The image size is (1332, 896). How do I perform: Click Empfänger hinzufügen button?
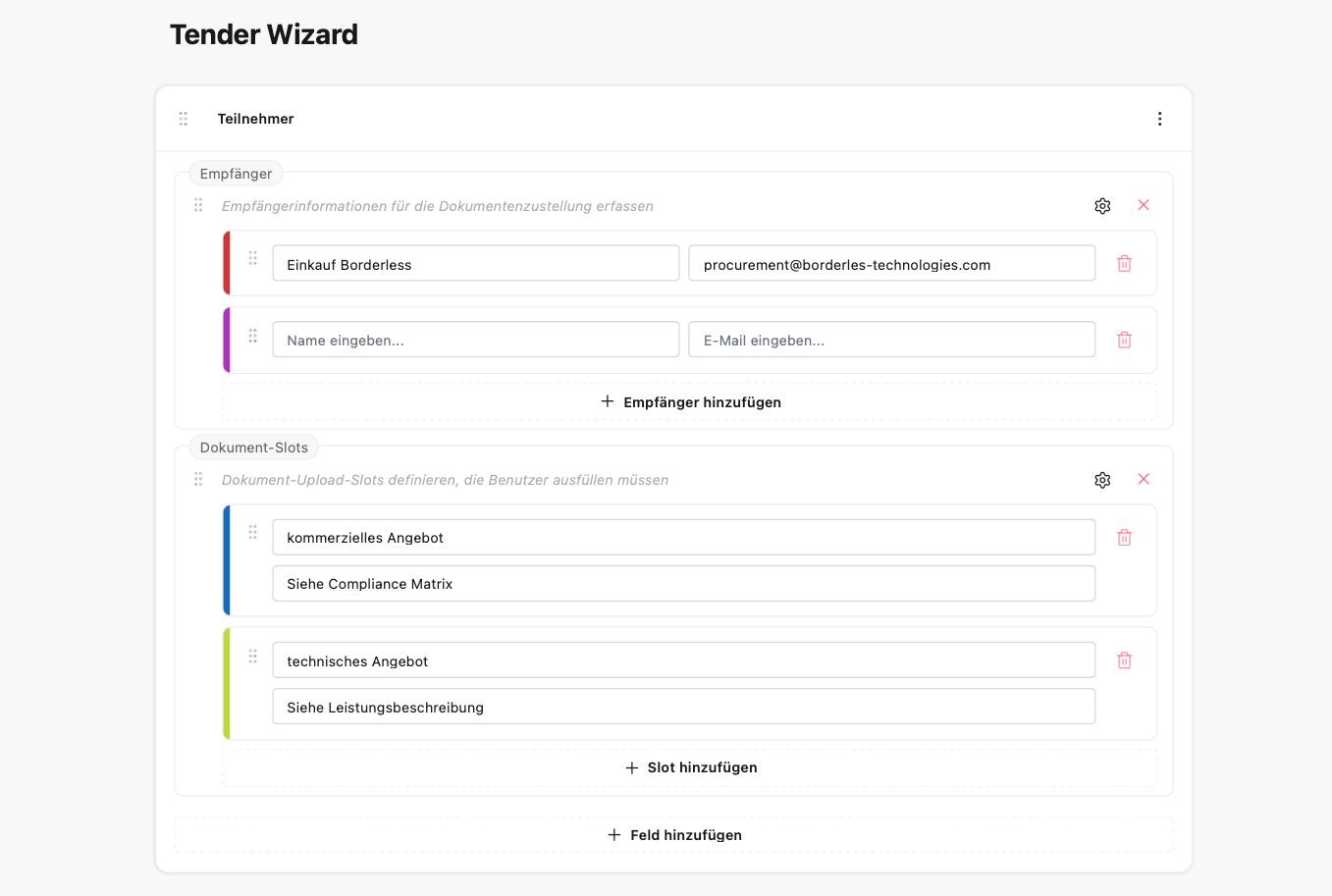[690, 402]
